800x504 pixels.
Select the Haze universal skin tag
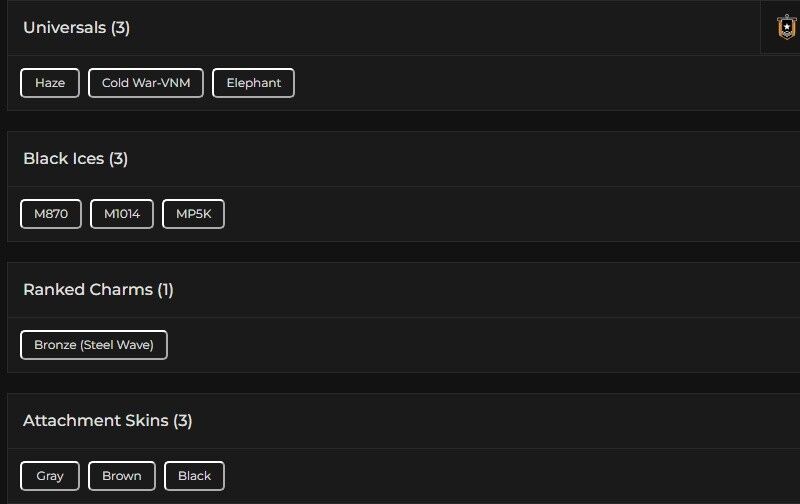[x=50, y=83]
